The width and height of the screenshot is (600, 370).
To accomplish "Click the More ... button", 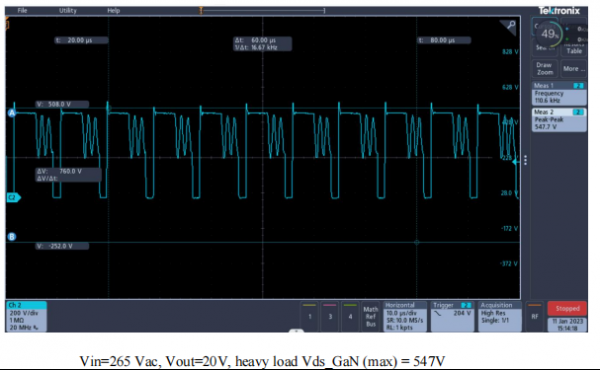I will [x=574, y=69].
